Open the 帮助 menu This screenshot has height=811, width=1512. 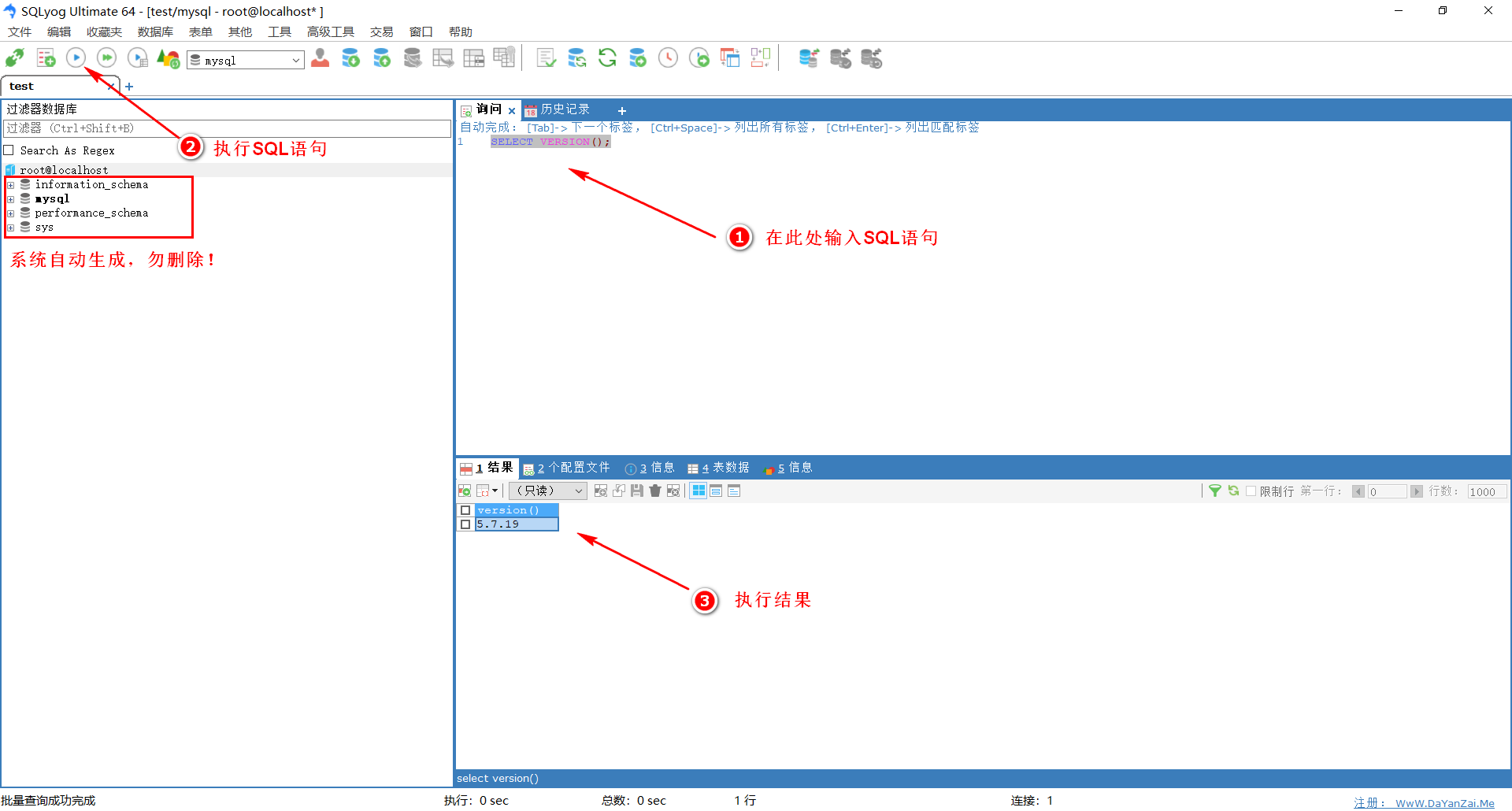pyautogui.click(x=461, y=31)
